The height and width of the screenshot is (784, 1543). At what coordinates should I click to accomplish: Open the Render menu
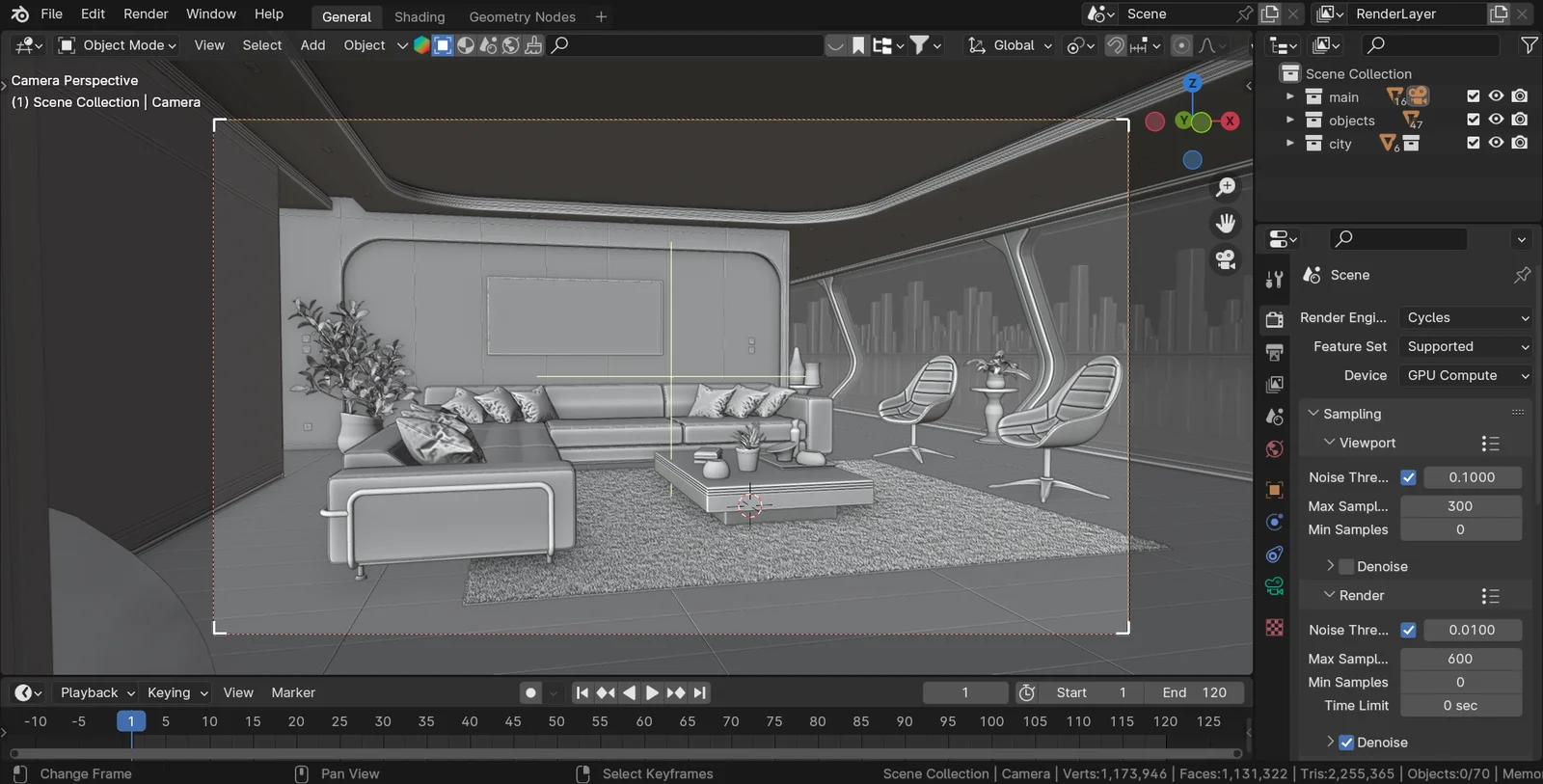coord(146,14)
